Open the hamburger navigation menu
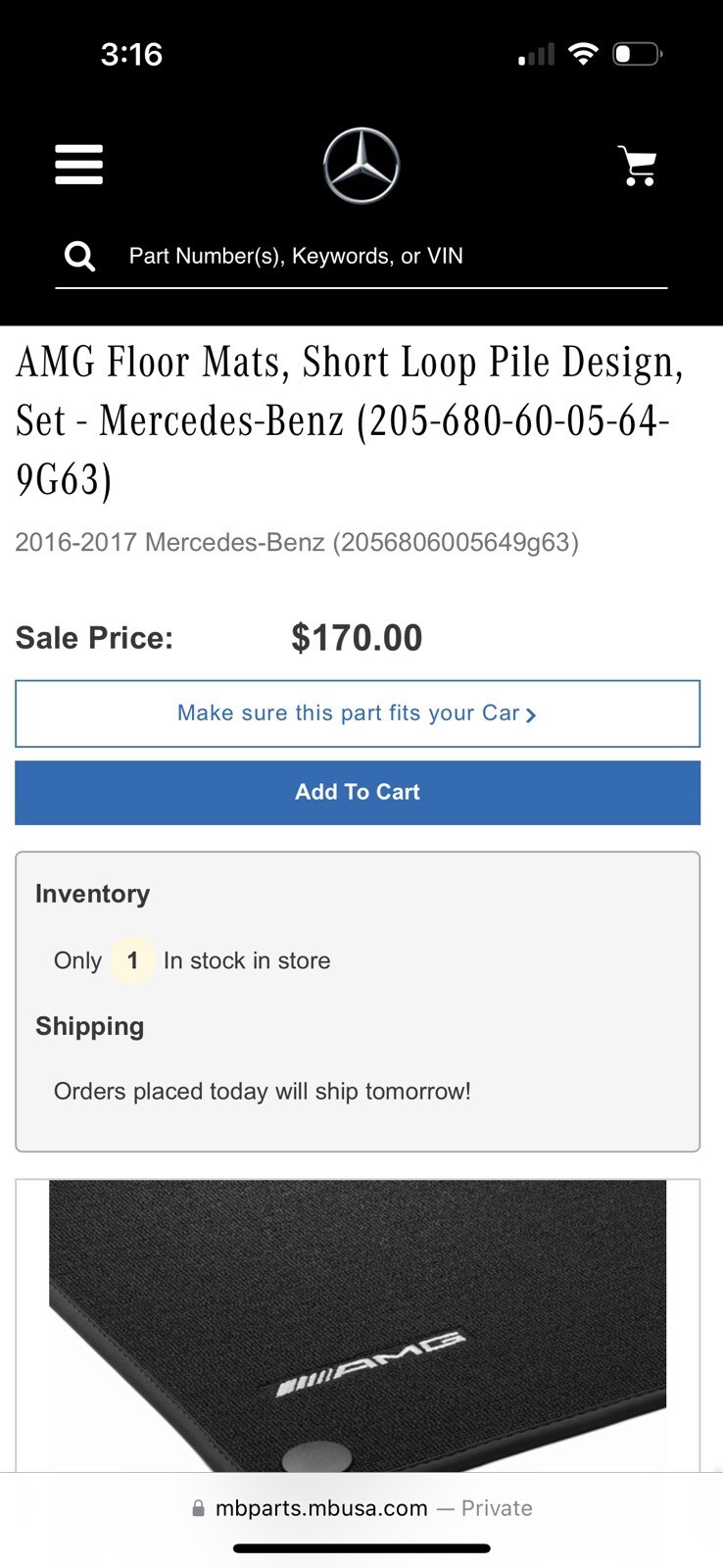 coord(78,165)
